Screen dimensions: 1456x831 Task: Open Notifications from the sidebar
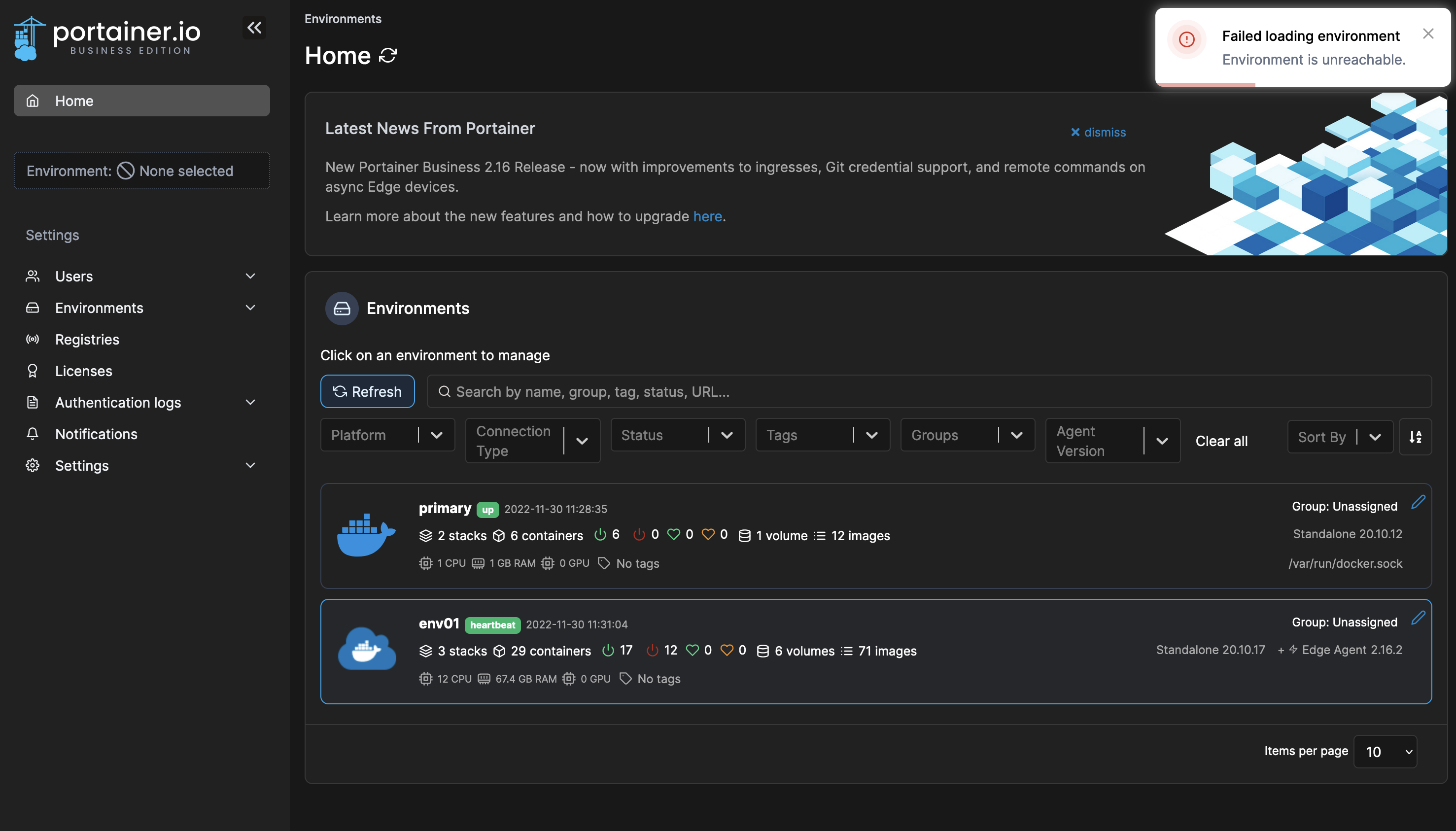[96, 434]
